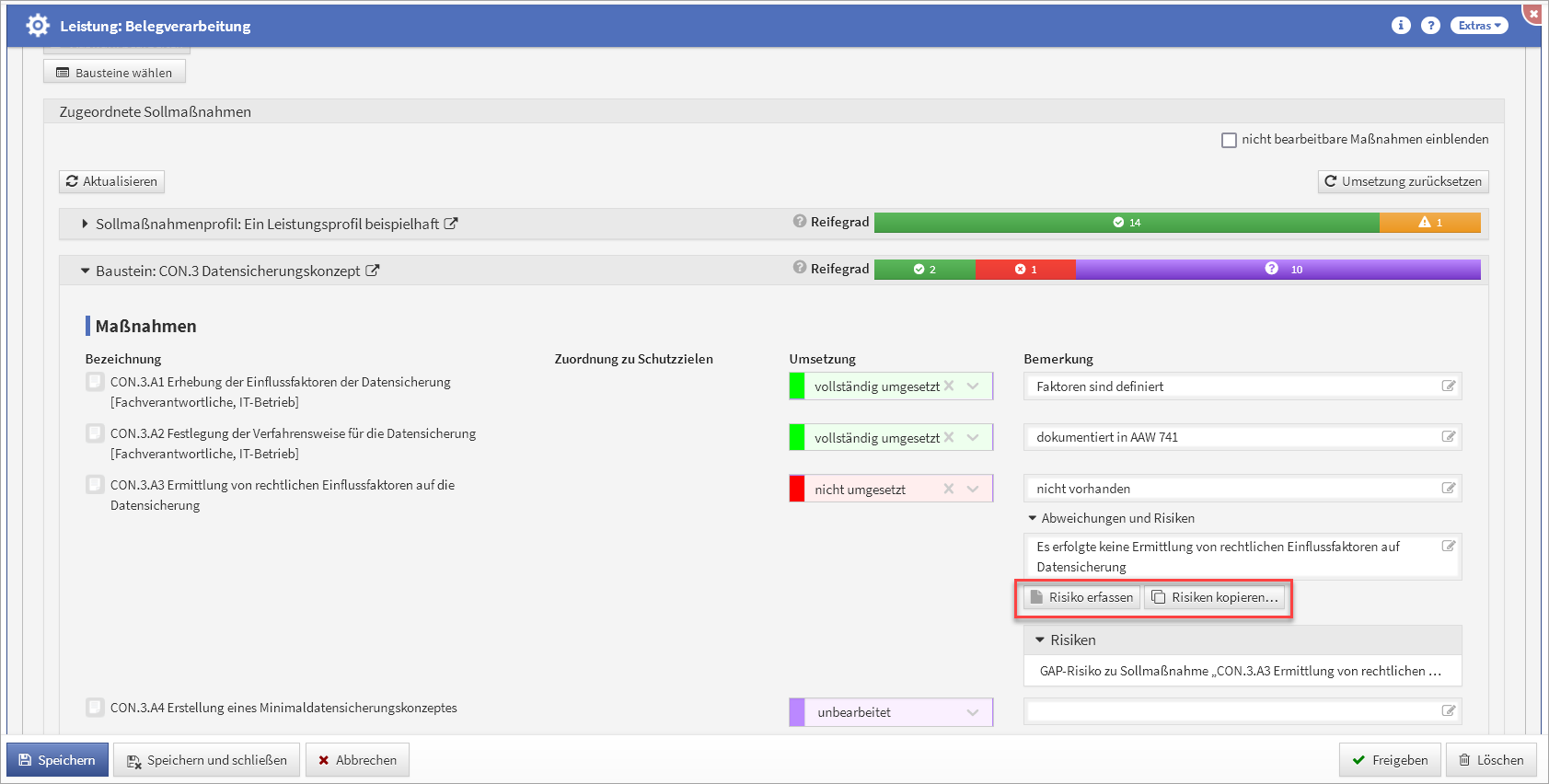Screen dimensions: 1549x784
Task: Open the GAP-Risiko entry in Risiken list
Action: point(1241,671)
